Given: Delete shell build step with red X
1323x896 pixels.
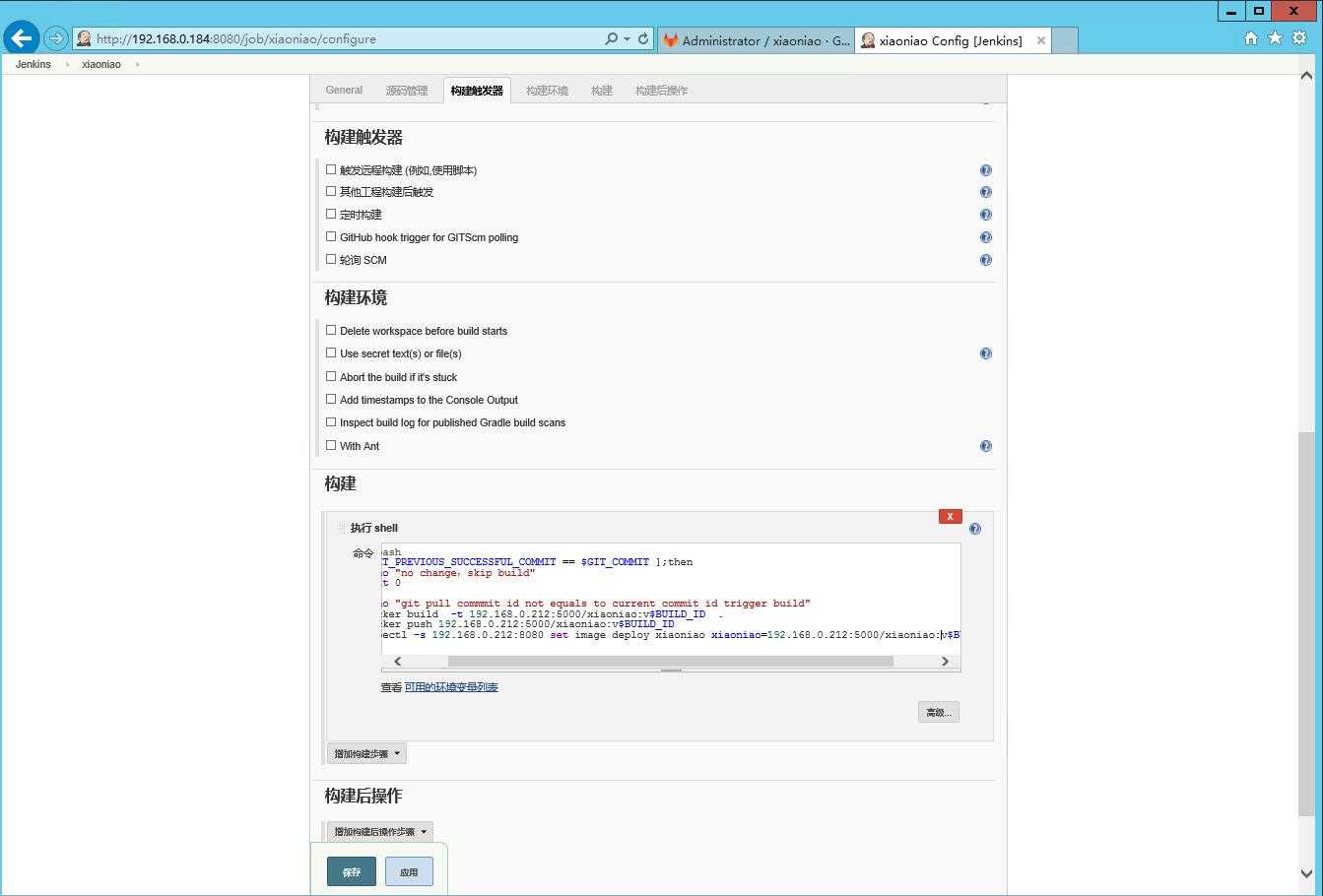Looking at the screenshot, I should pos(950,516).
